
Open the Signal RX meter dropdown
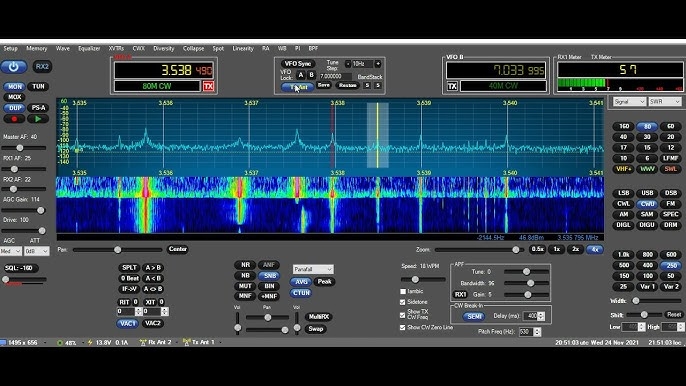[629, 102]
